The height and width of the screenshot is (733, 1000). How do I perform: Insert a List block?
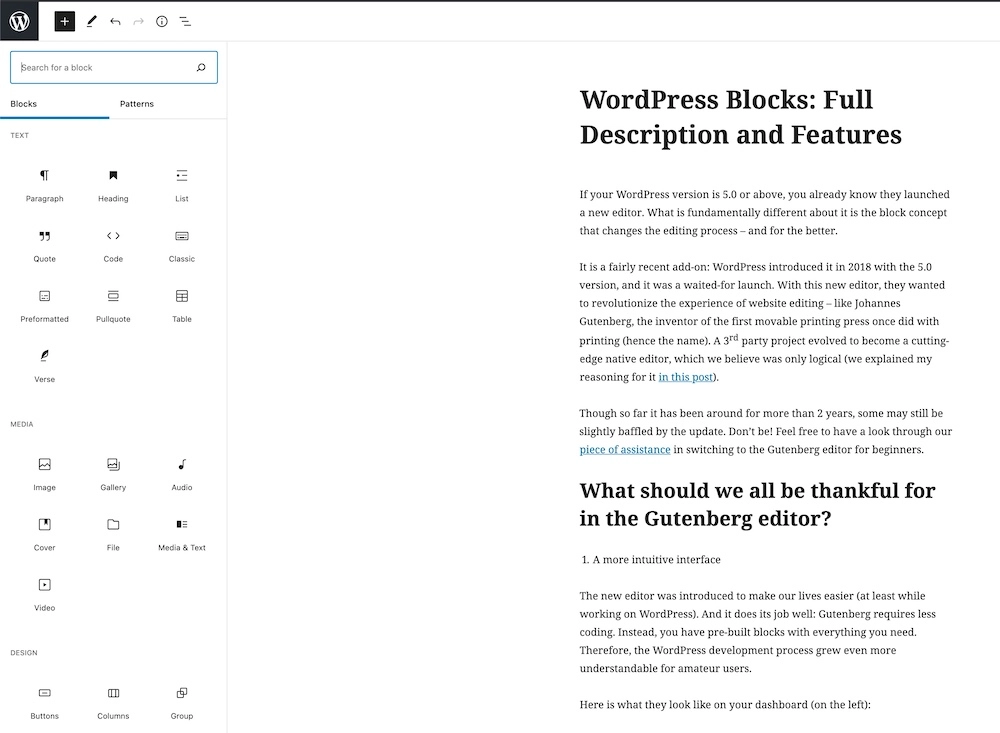tap(182, 185)
